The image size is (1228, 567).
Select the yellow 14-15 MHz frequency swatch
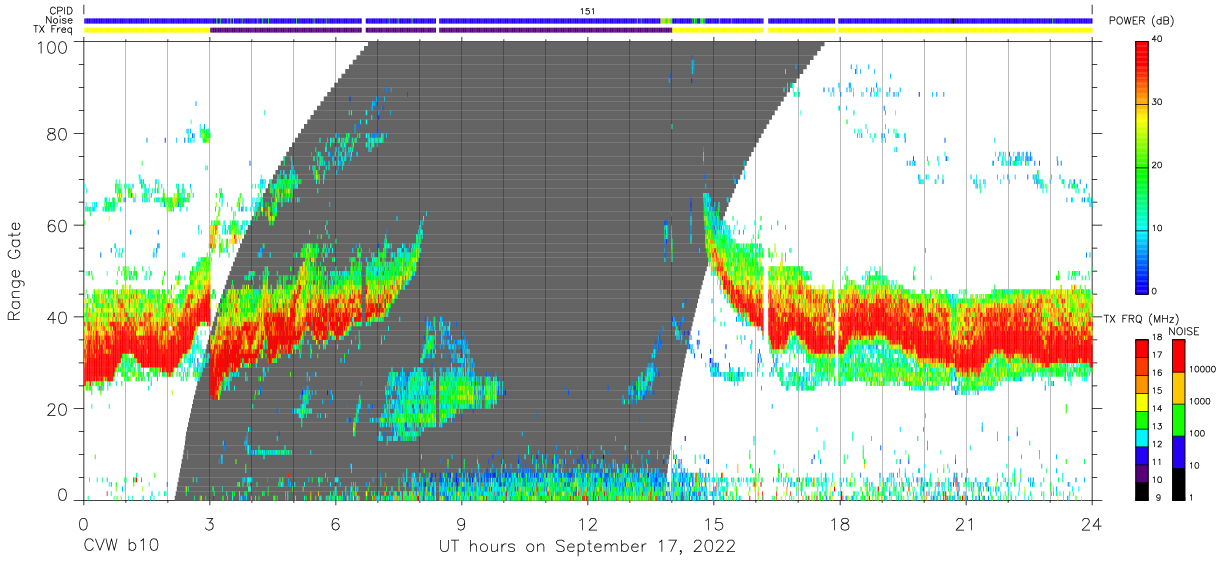click(1142, 401)
